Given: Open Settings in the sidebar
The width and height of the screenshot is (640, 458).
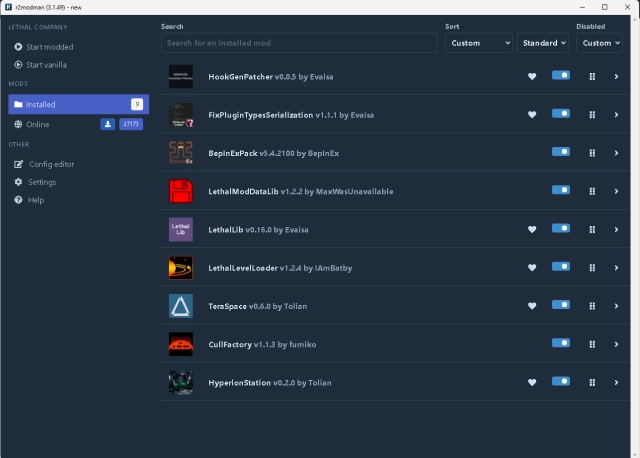Looking at the screenshot, I should coord(35,182).
